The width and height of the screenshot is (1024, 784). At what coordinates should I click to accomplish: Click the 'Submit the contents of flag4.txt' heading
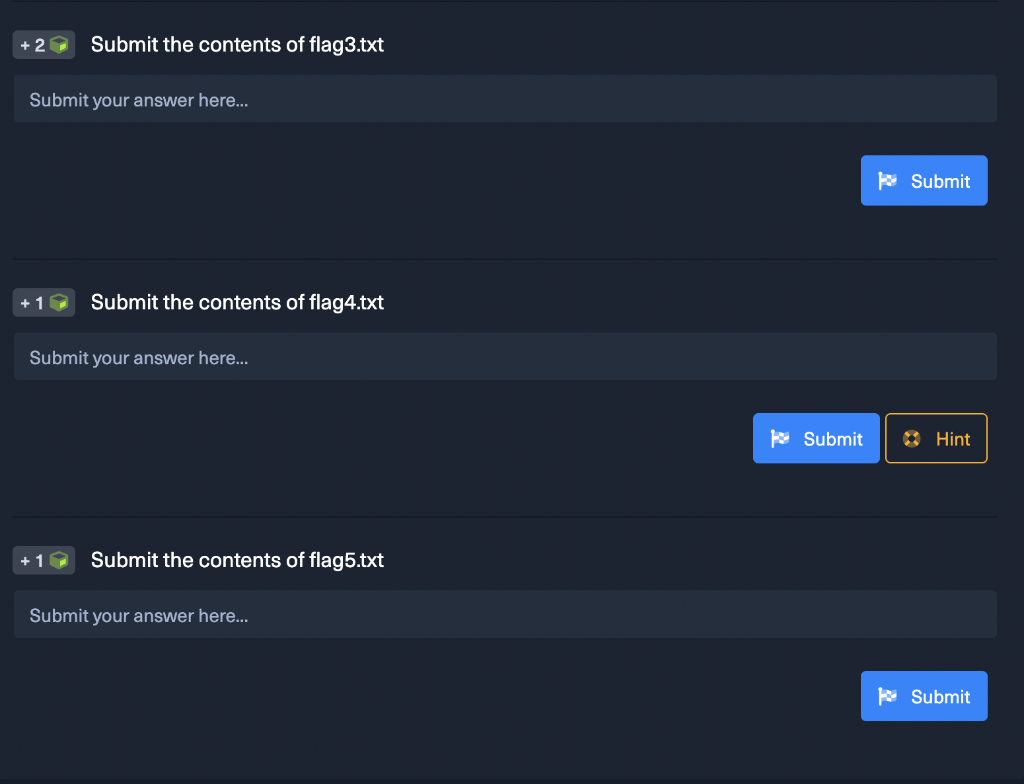237,302
